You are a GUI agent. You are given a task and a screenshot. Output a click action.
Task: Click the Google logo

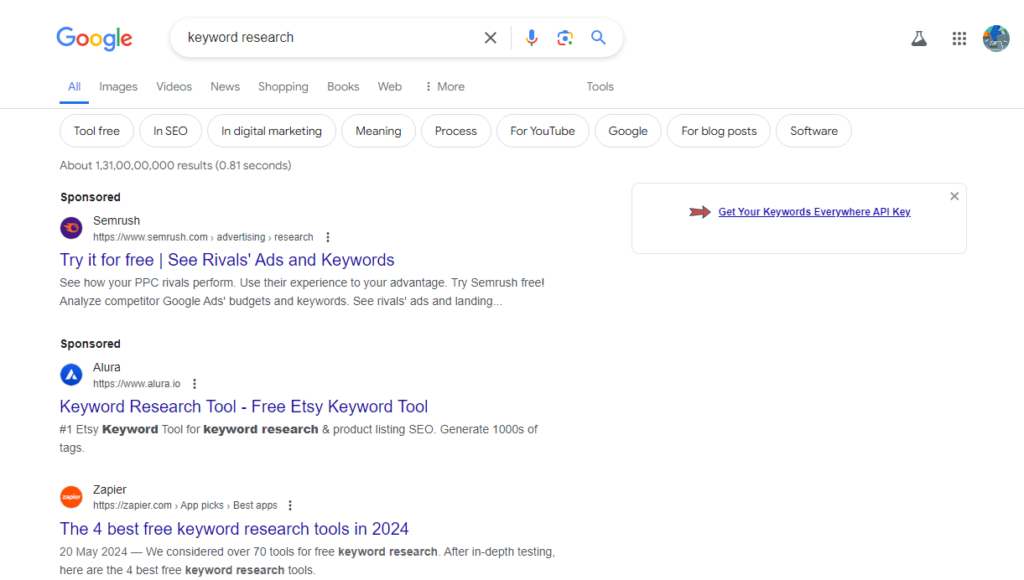94,39
